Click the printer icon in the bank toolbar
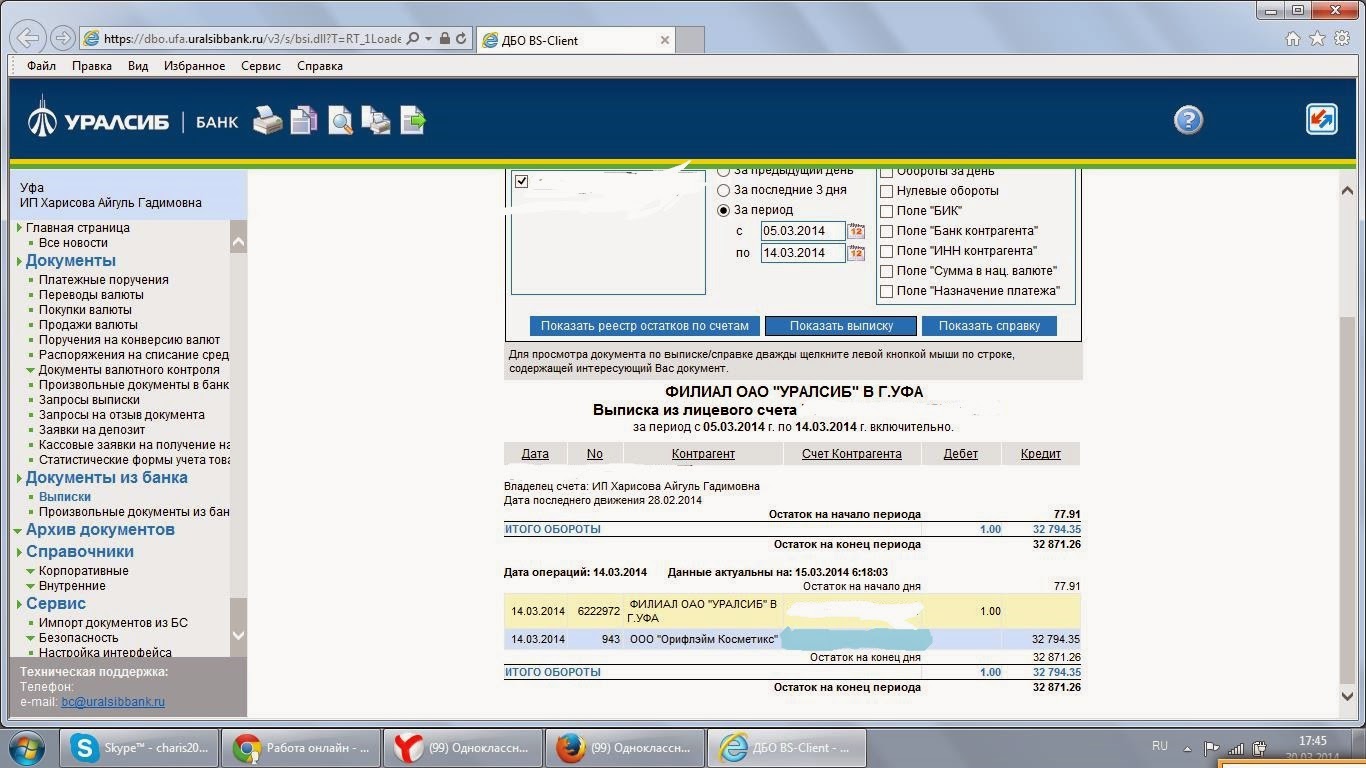1366x768 pixels. coord(267,120)
